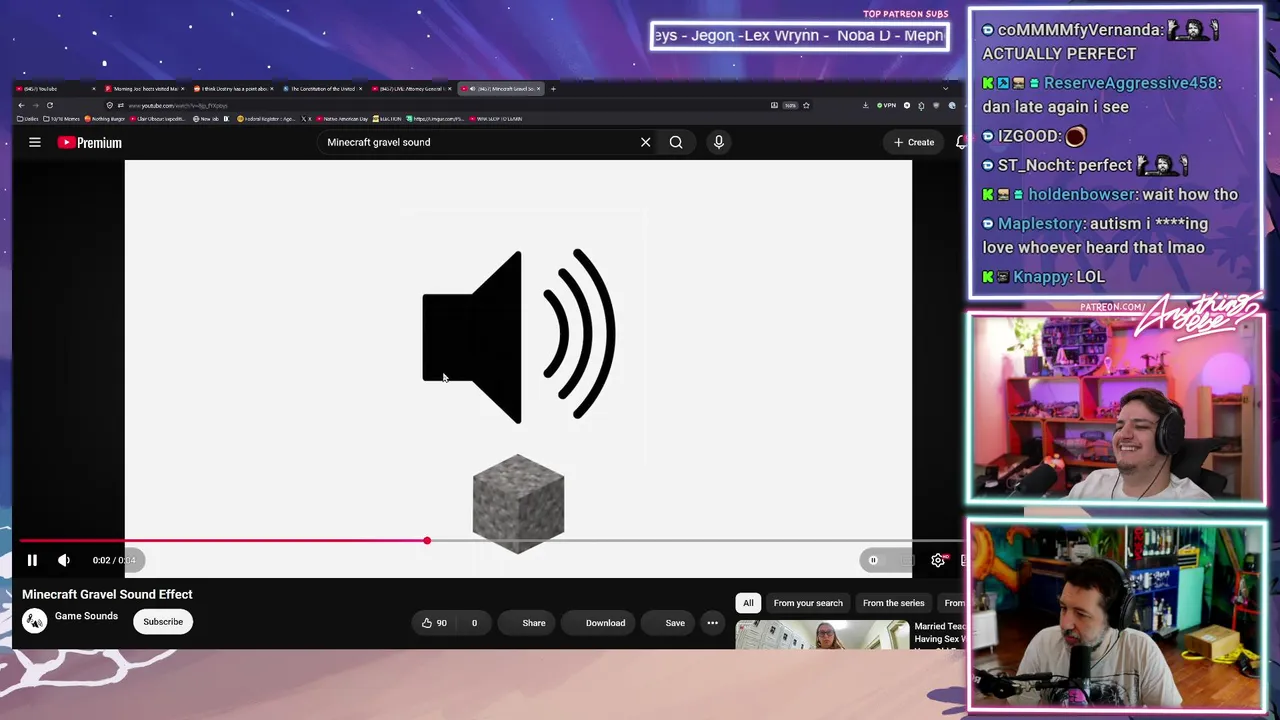Bookmark this page with the star
Image resolution: width=1280 pixels, height=720 pixels.
(x=806, y=105)
